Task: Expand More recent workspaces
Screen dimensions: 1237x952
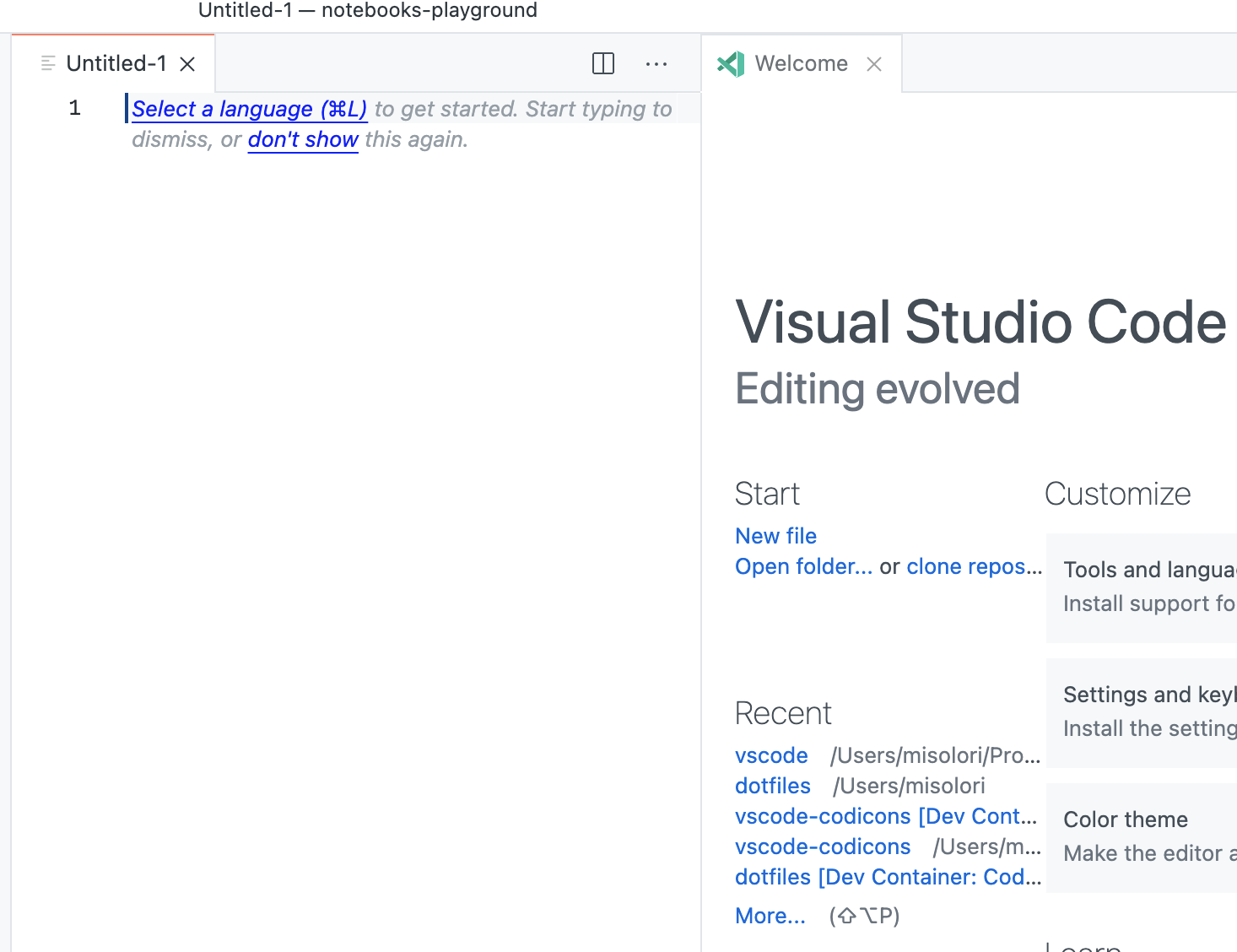Action: click(x=770, y=915)
